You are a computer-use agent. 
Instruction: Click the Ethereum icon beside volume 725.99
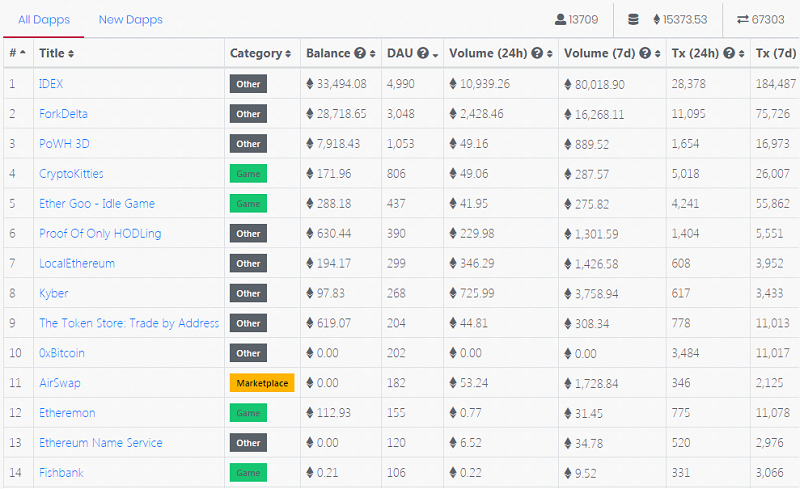[453, 293]
